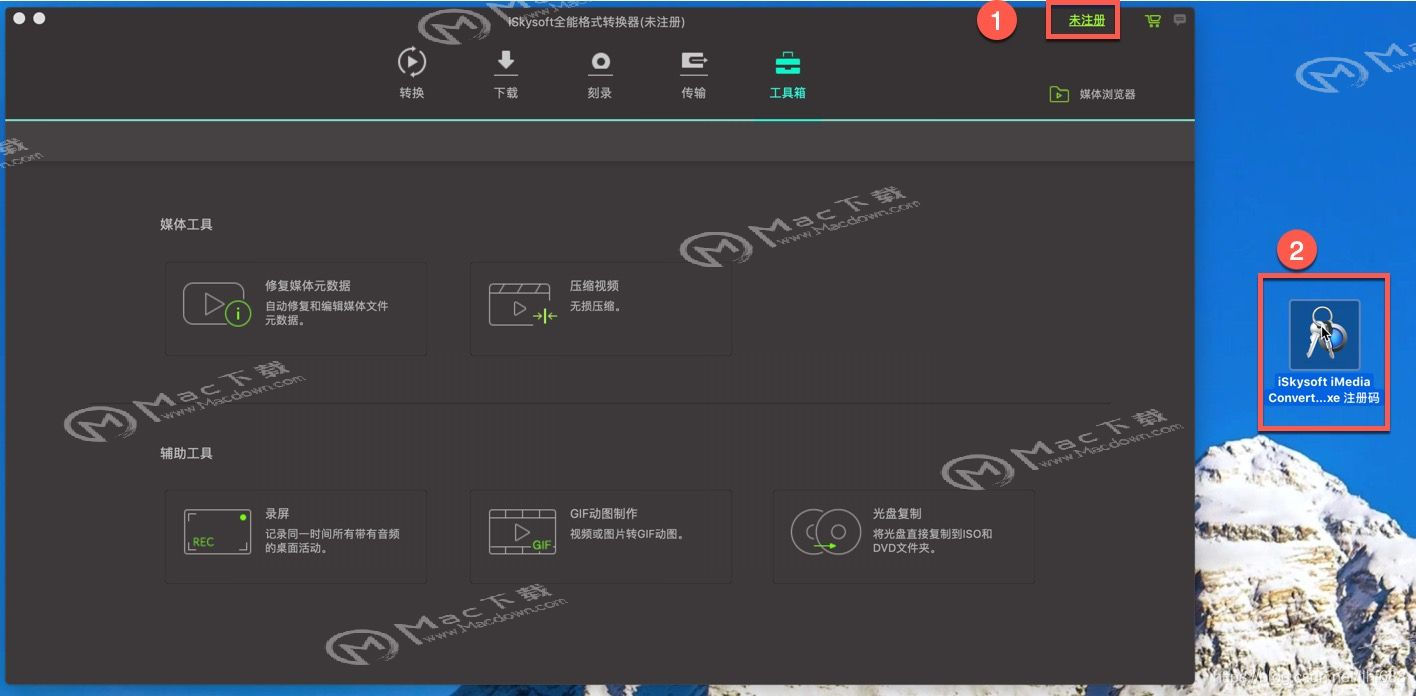
Task: Click the window minimize dot button
Action: [39, 18]
